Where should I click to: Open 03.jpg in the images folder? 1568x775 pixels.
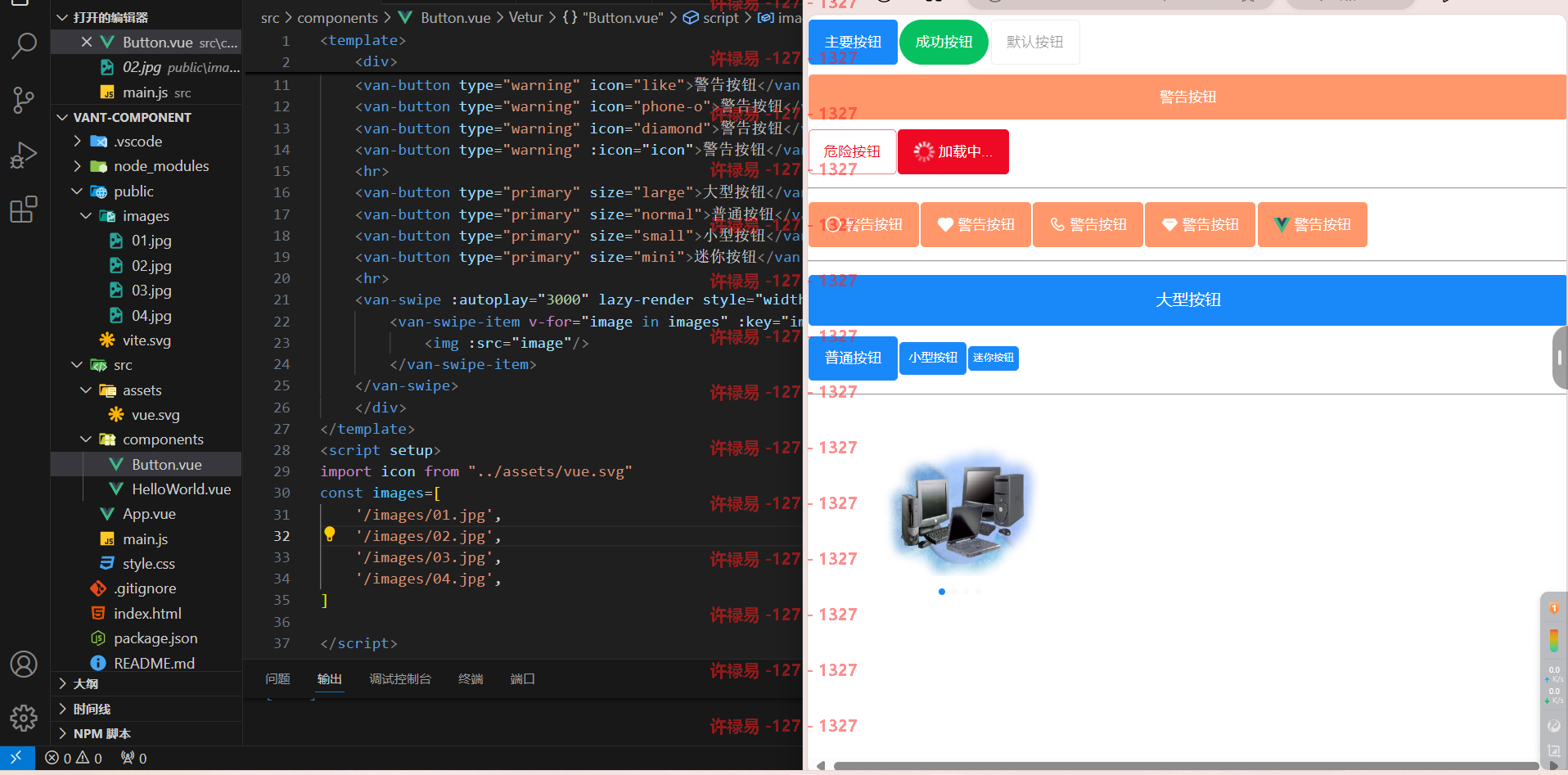(151, 291)
